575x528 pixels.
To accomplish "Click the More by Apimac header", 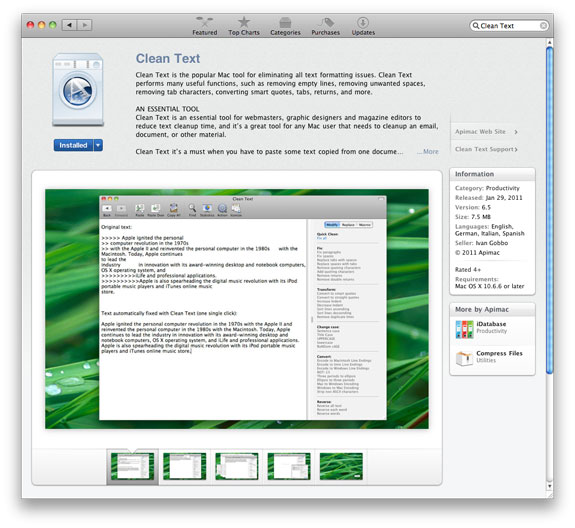I will click(x=492, y=309).
